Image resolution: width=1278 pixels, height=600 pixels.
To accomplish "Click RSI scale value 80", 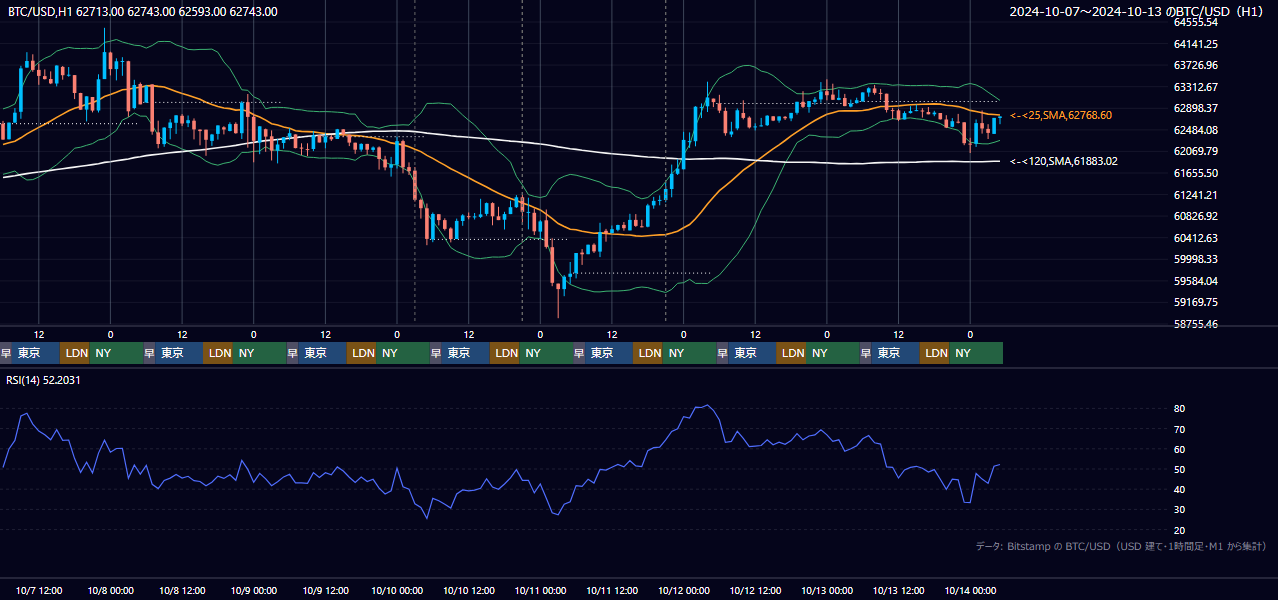I will [1180, 409].
